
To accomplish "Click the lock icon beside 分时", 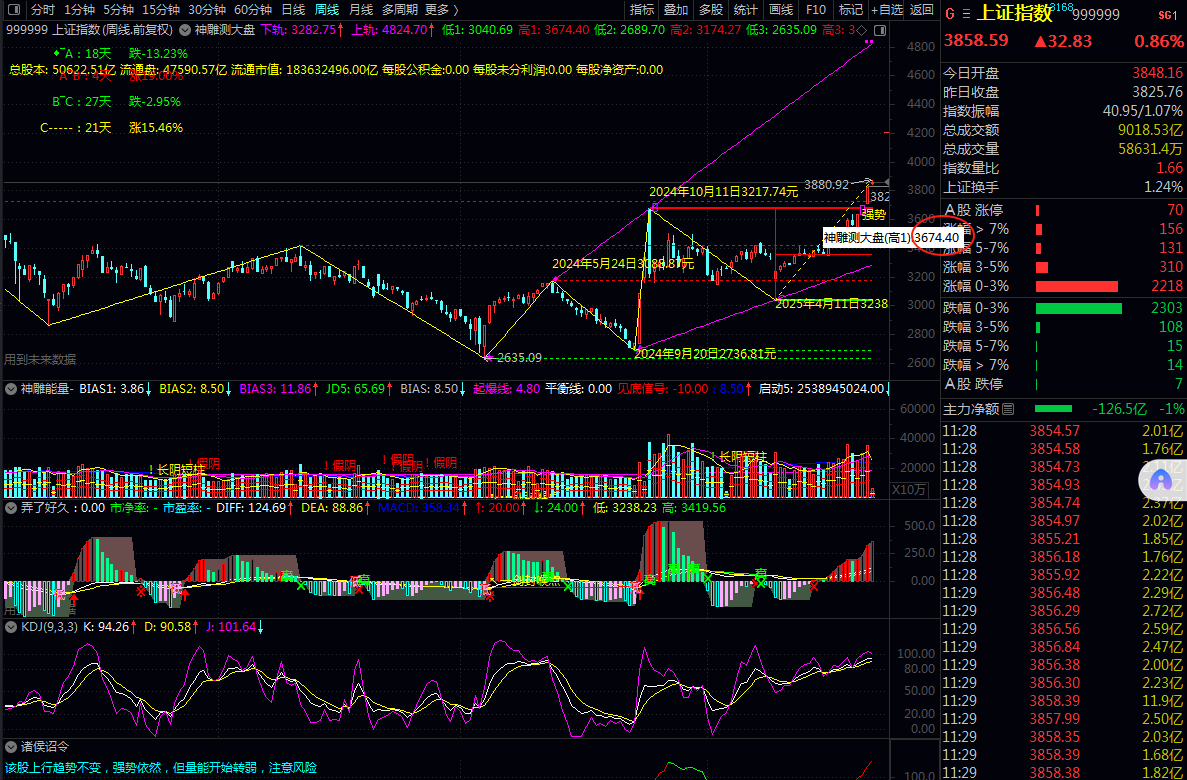I will click(x=15, y=9).
